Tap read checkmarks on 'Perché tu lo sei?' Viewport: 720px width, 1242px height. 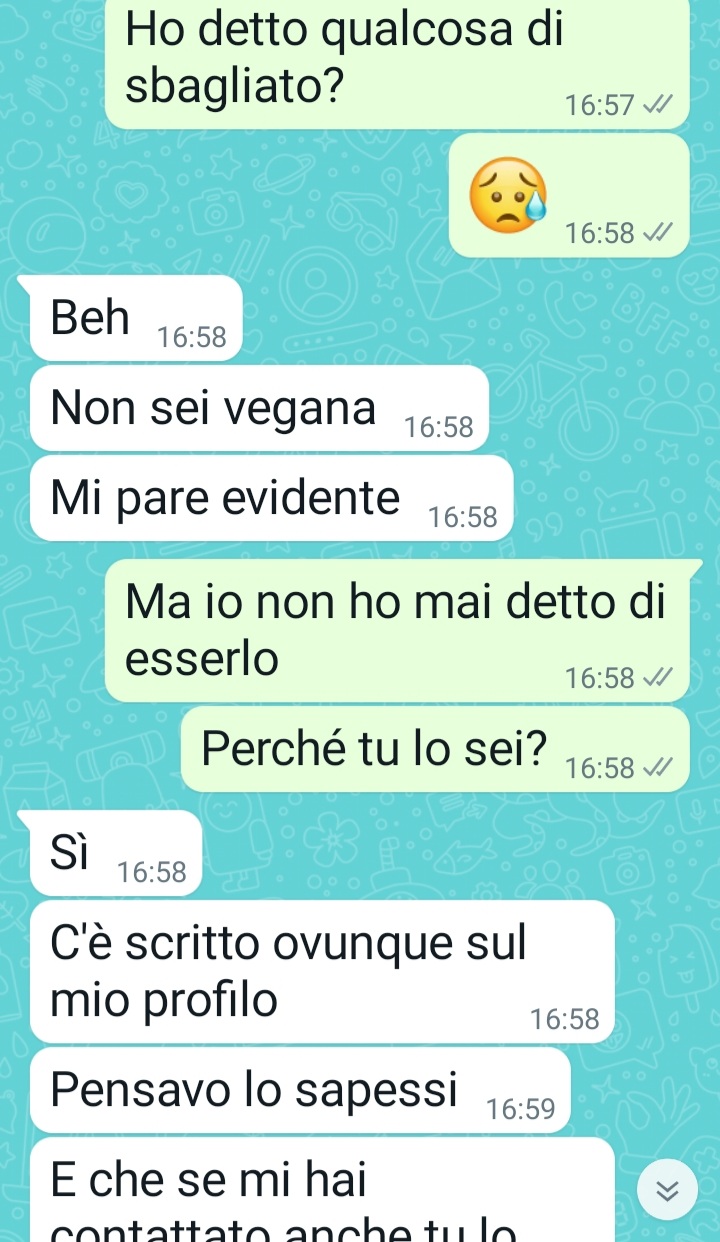coord(657,768)
